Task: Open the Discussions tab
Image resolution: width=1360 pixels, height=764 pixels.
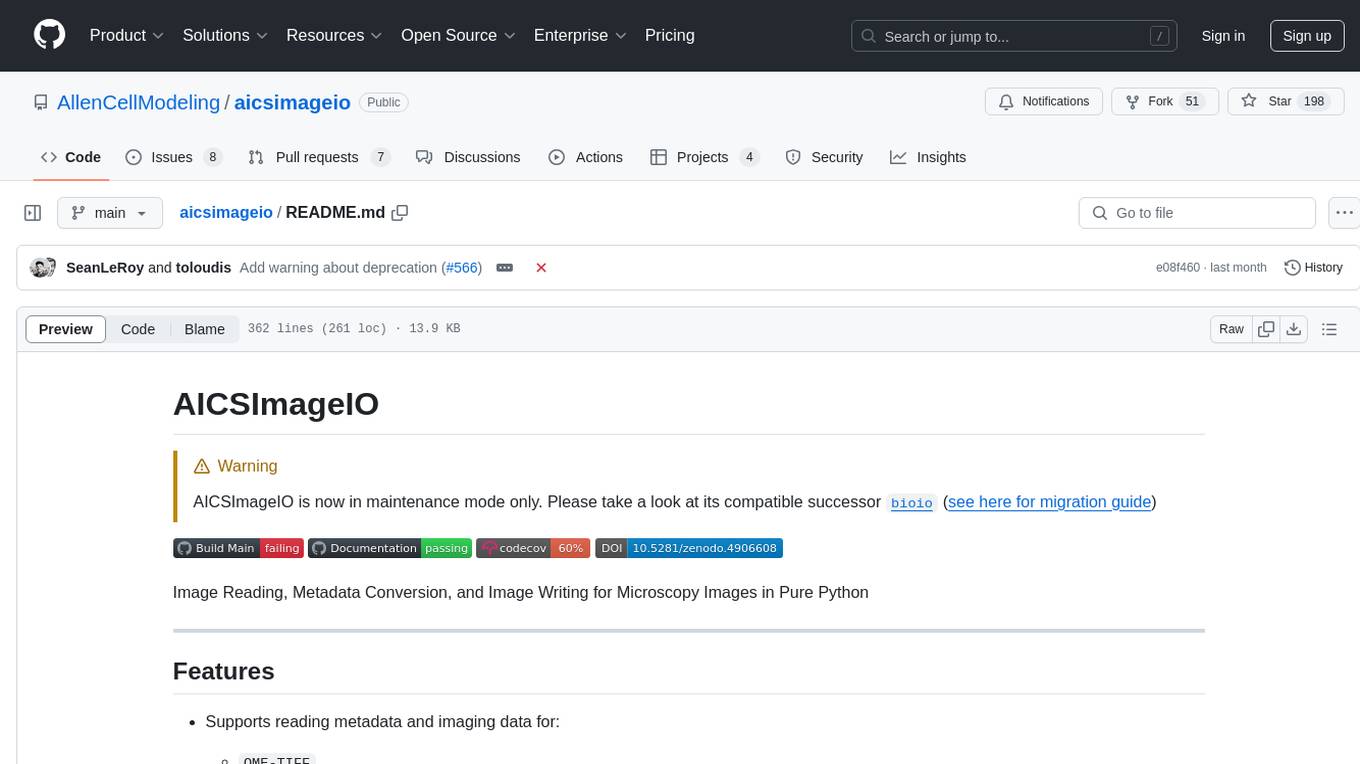Action: click(468, 157)
